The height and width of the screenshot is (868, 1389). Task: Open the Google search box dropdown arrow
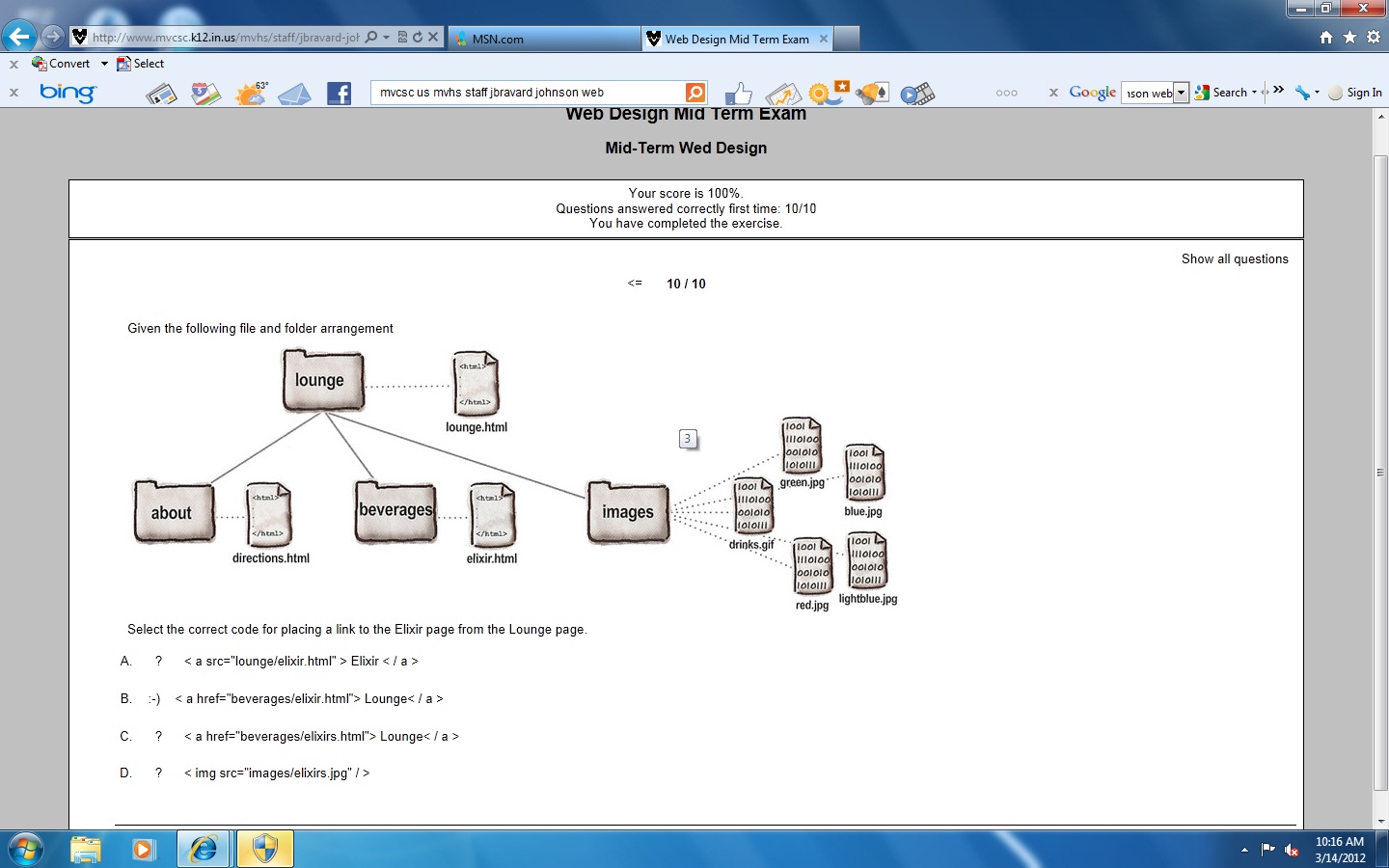[1181, 93]
